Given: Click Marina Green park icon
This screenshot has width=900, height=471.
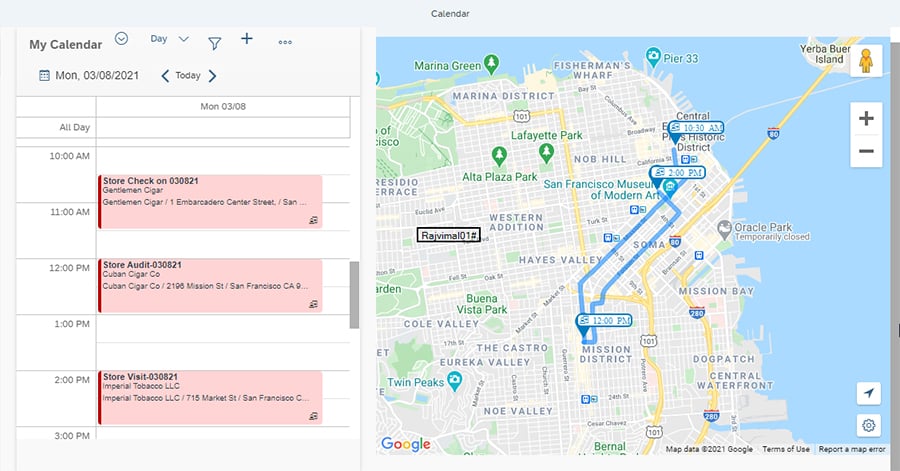Looking at the screenshot, I should click(491, 64).
